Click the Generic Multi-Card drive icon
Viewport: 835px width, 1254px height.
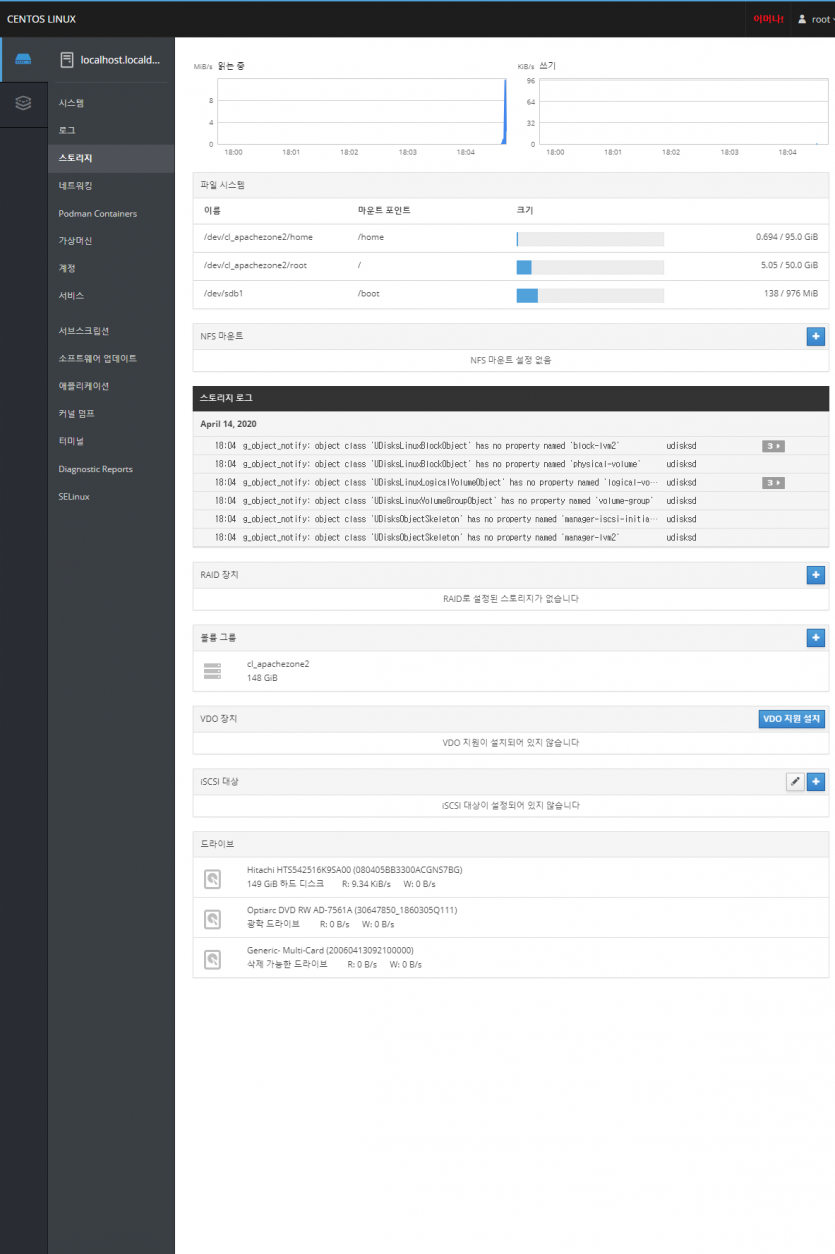click(212, 958)
